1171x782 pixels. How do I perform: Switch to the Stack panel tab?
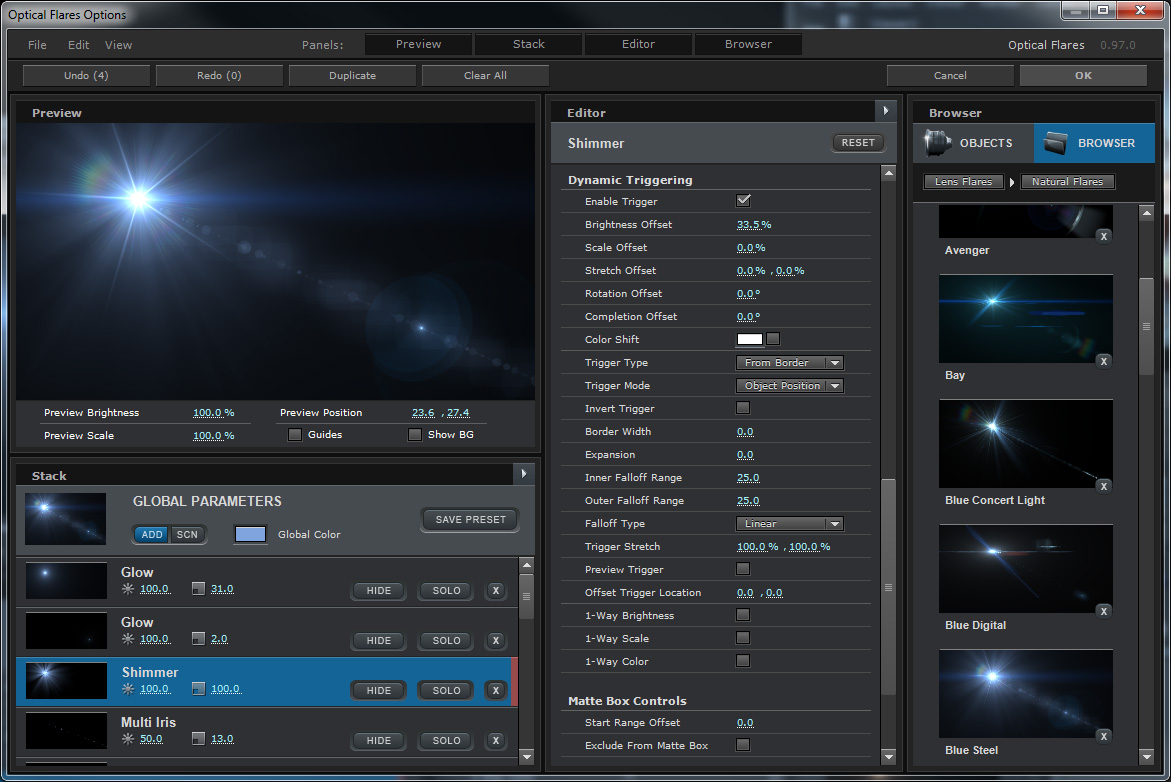tap(528, 44)
